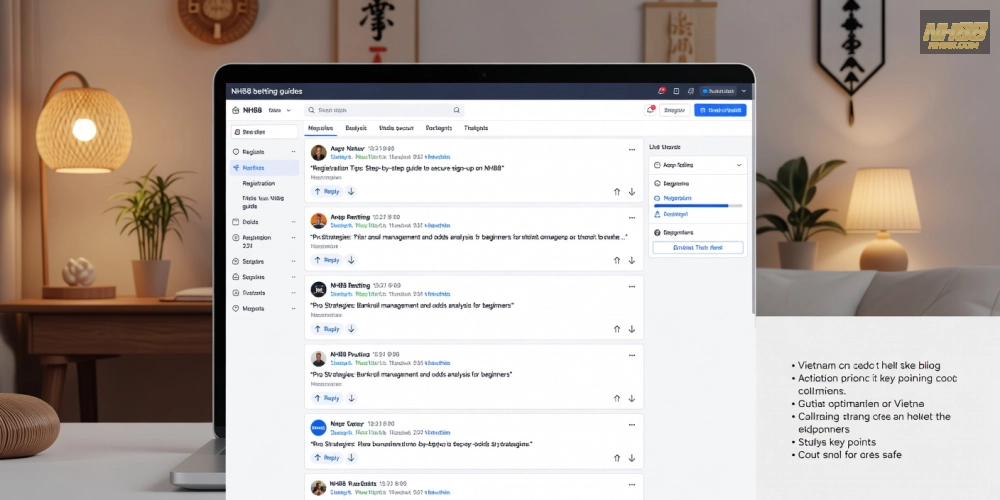
Task: Switch to the third tab above the feed
Action: (x=396, y=128)
